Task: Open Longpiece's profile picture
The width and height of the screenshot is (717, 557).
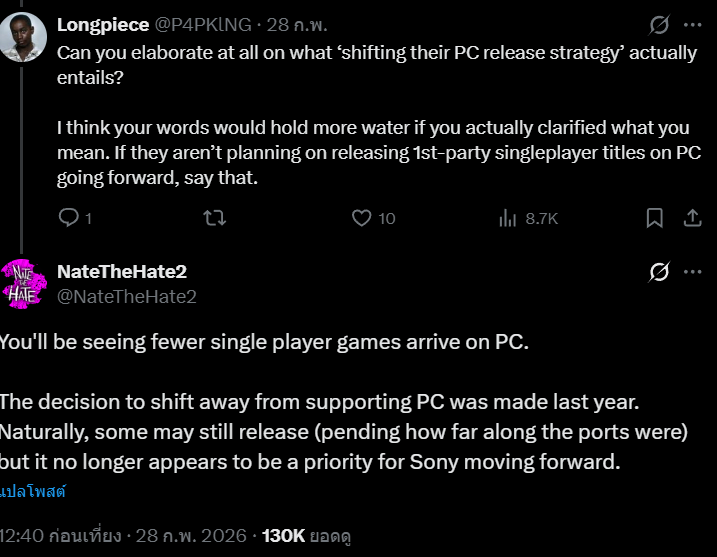Action: [23, 36]
